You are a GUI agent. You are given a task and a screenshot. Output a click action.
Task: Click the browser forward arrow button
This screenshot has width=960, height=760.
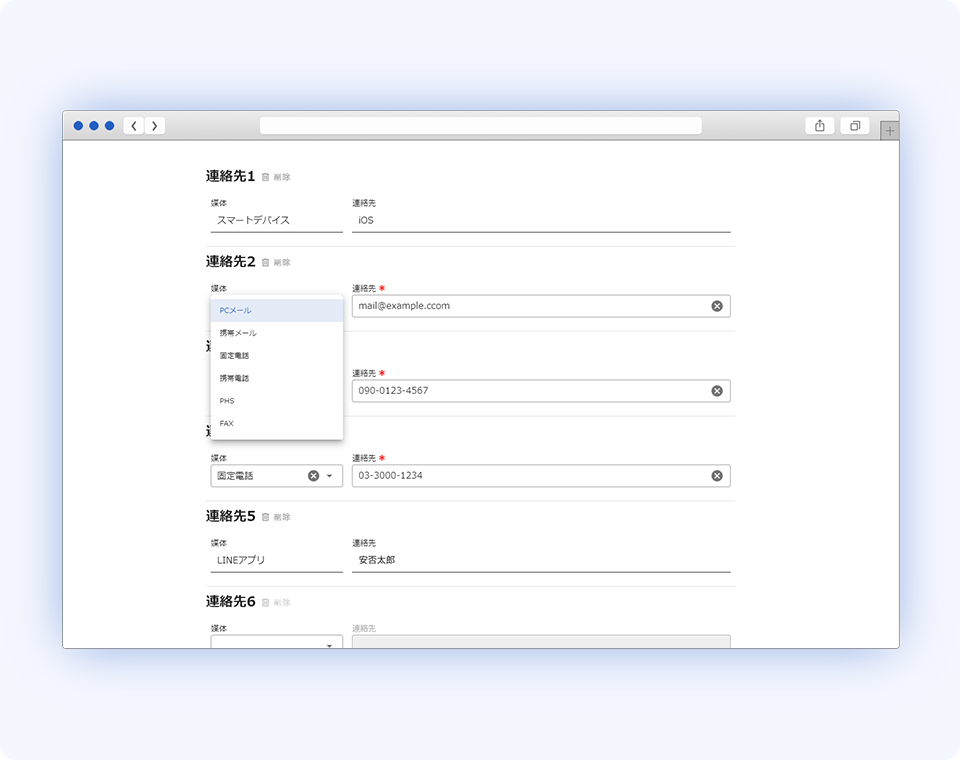tap(154, 126)
